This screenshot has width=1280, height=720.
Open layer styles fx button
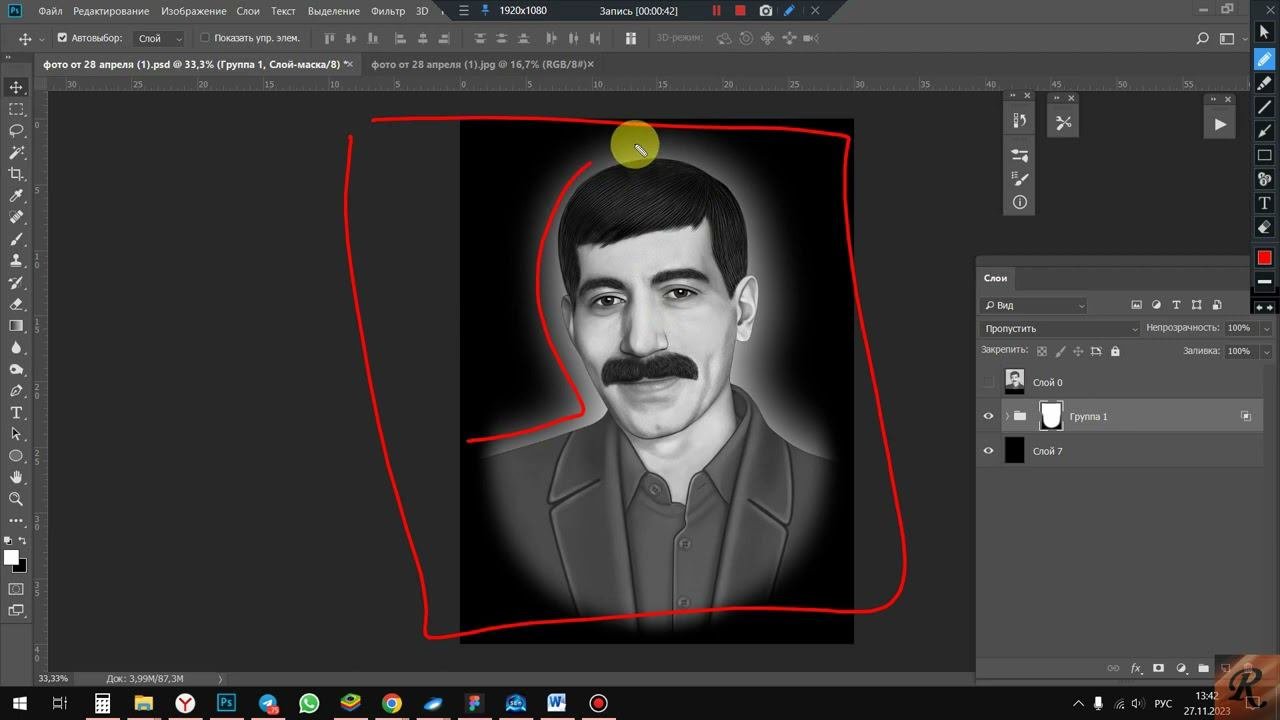tap(1136, 668)
